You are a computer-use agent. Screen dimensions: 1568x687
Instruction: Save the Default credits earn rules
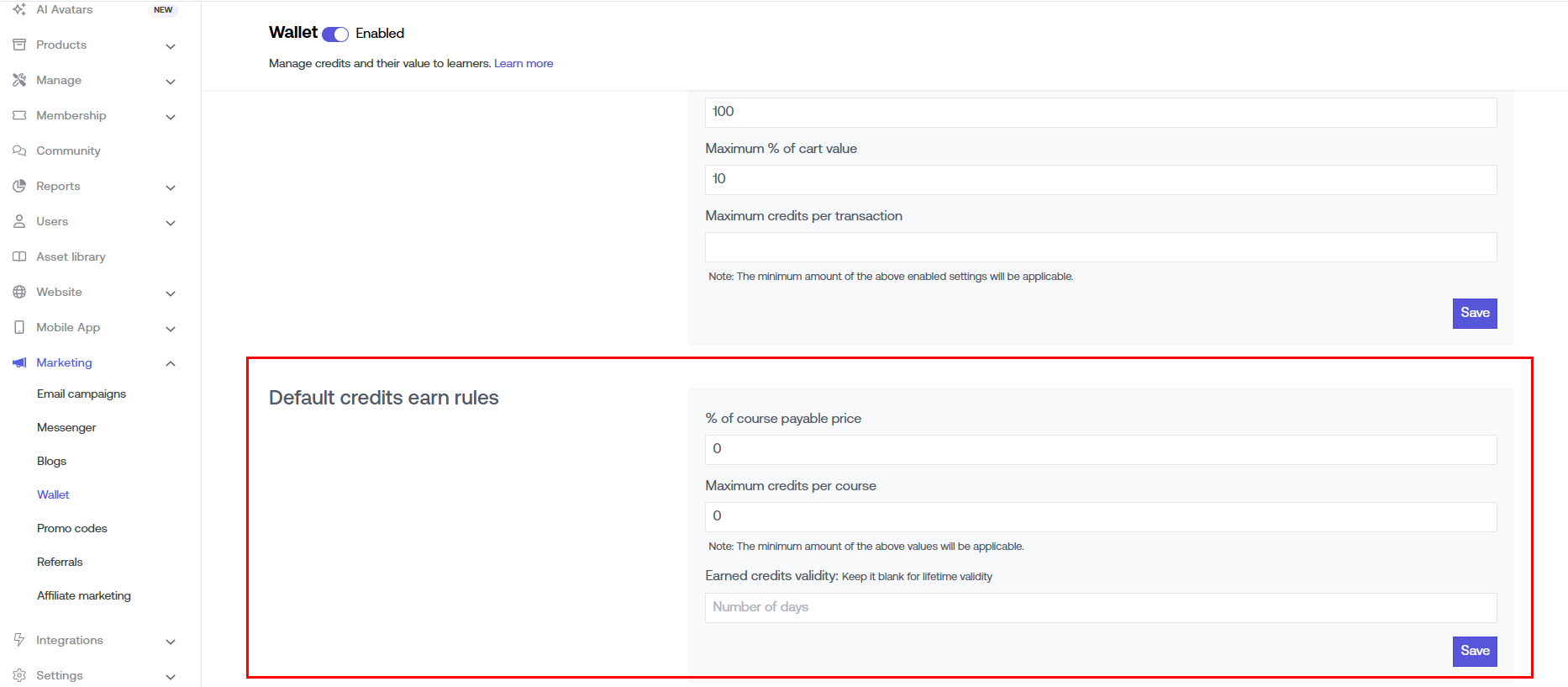[x=1474, y=651]
